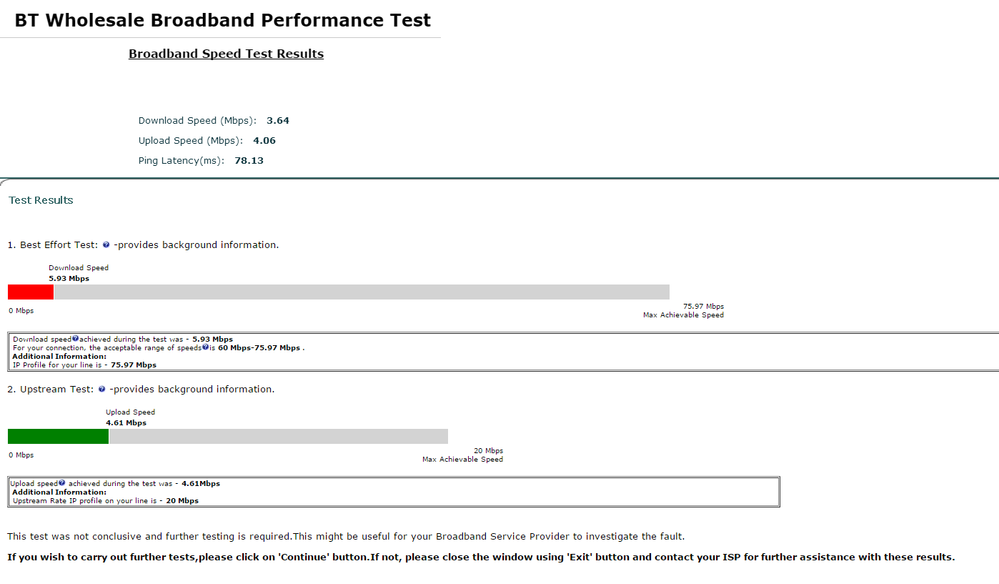Click BT Wholesale Broadband Performance Test title
Screen dimensions: 999x584
222,20
